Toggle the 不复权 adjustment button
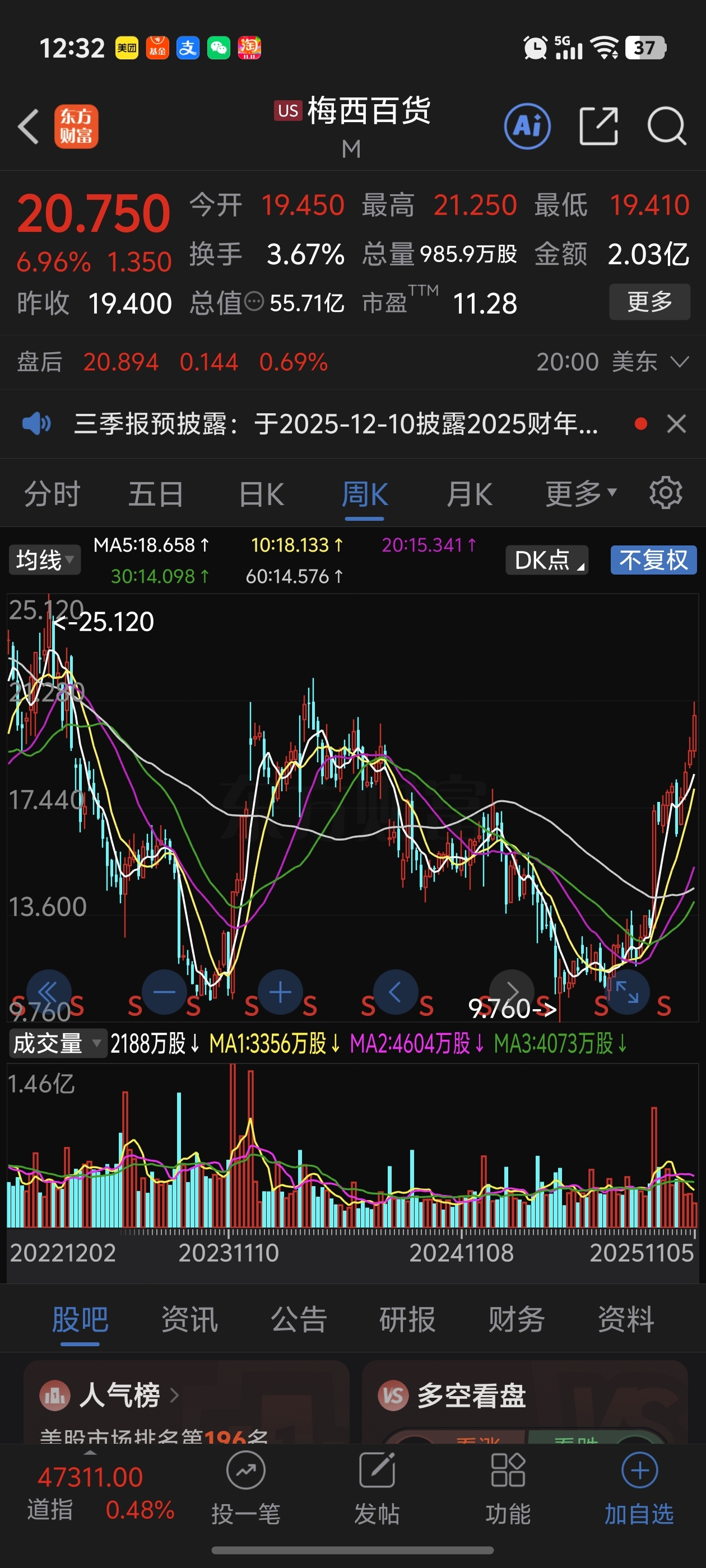The width and height of the screenshot is (706, 1568). (654, 560)
